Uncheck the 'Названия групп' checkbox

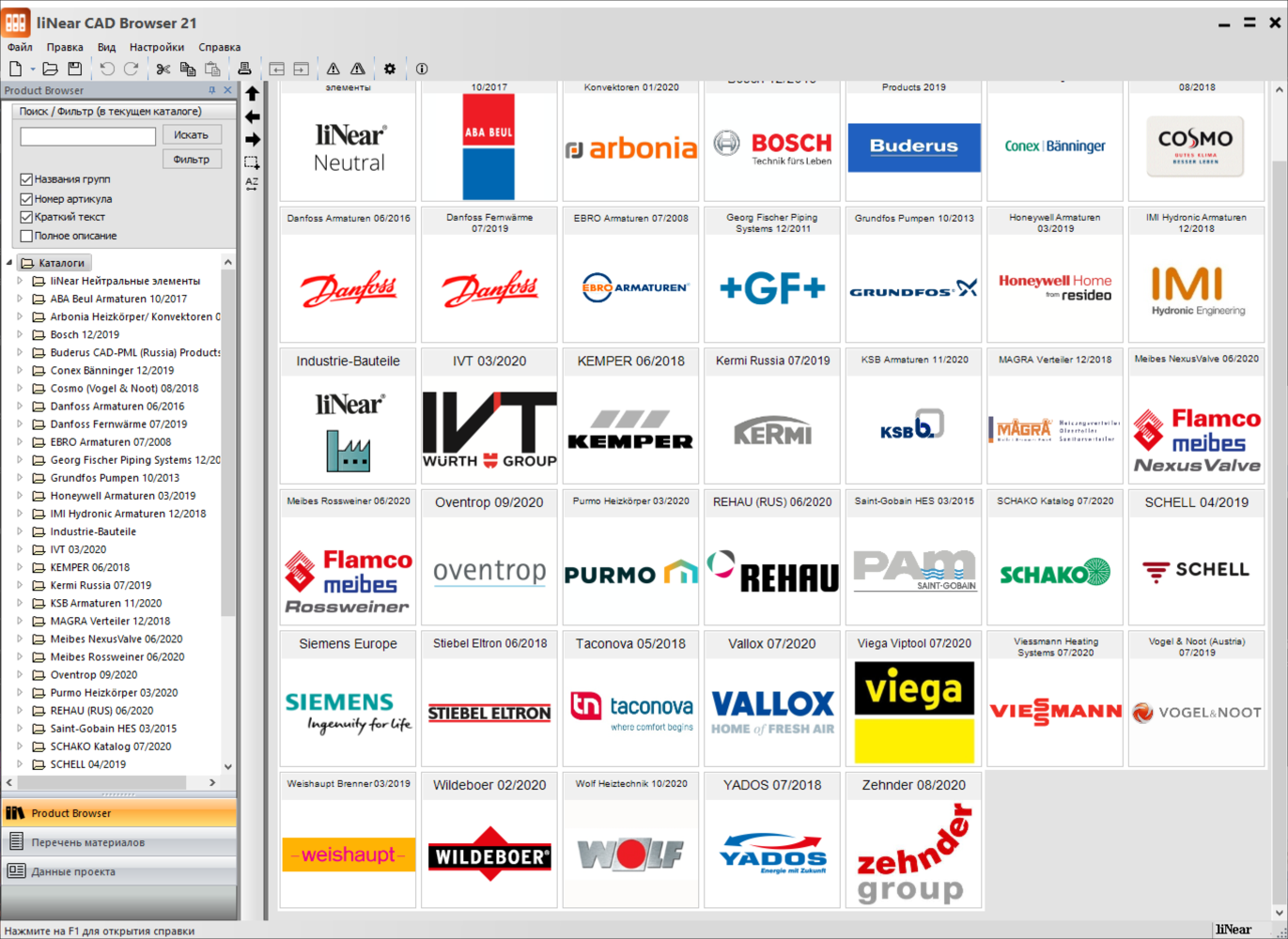[26, 179]
